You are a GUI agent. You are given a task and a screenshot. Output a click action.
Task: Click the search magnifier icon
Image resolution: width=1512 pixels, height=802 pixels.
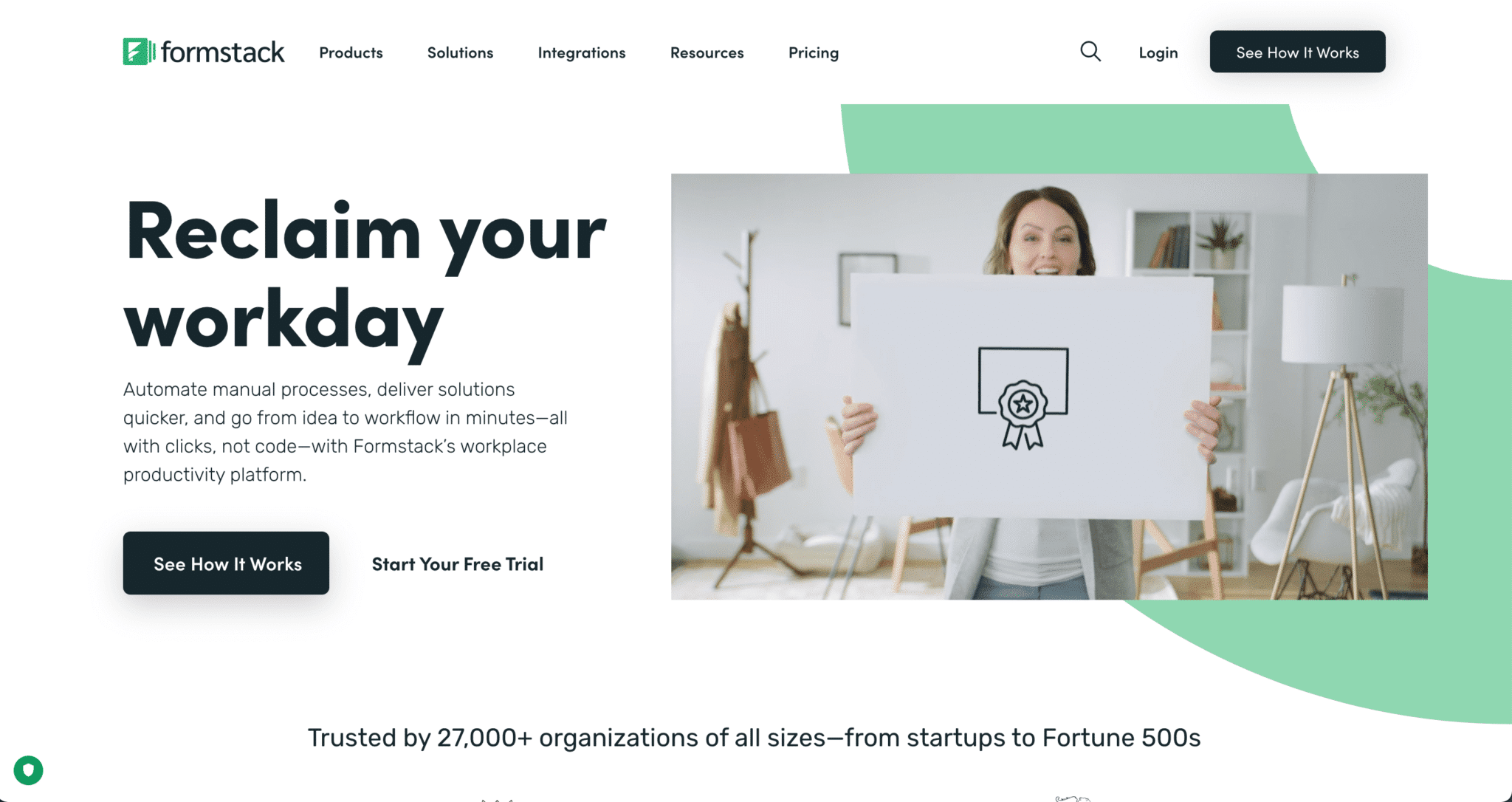(x=1091, y=52)
